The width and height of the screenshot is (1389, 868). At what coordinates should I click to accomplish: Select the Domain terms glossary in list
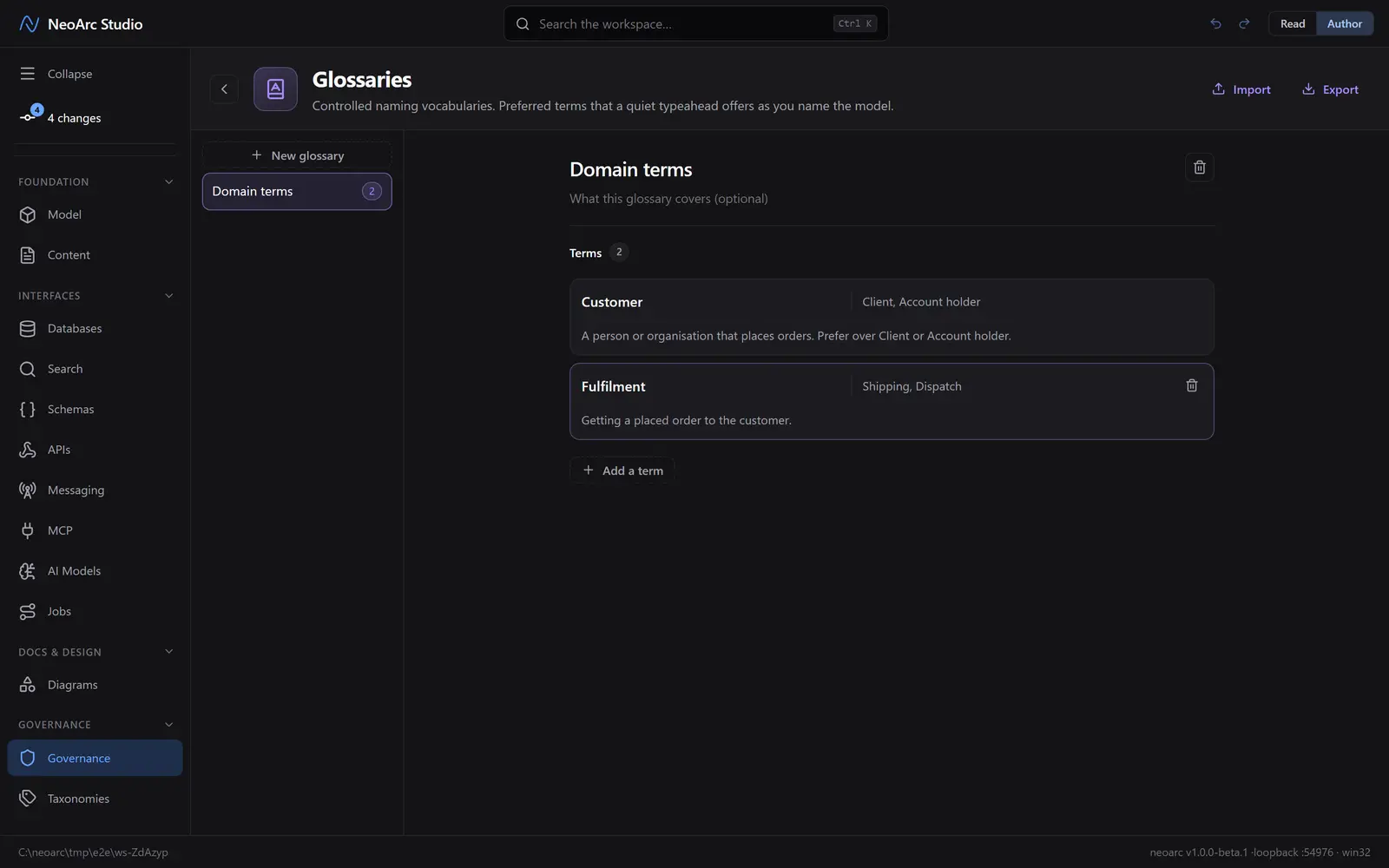pos(297,191)
